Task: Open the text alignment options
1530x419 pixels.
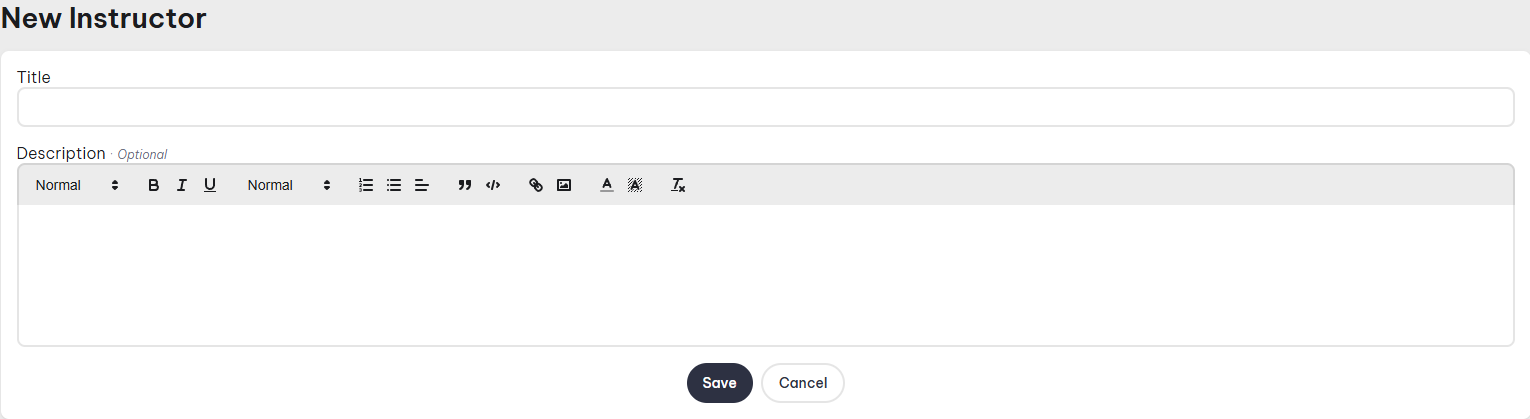Action: [x=422, y=185]
